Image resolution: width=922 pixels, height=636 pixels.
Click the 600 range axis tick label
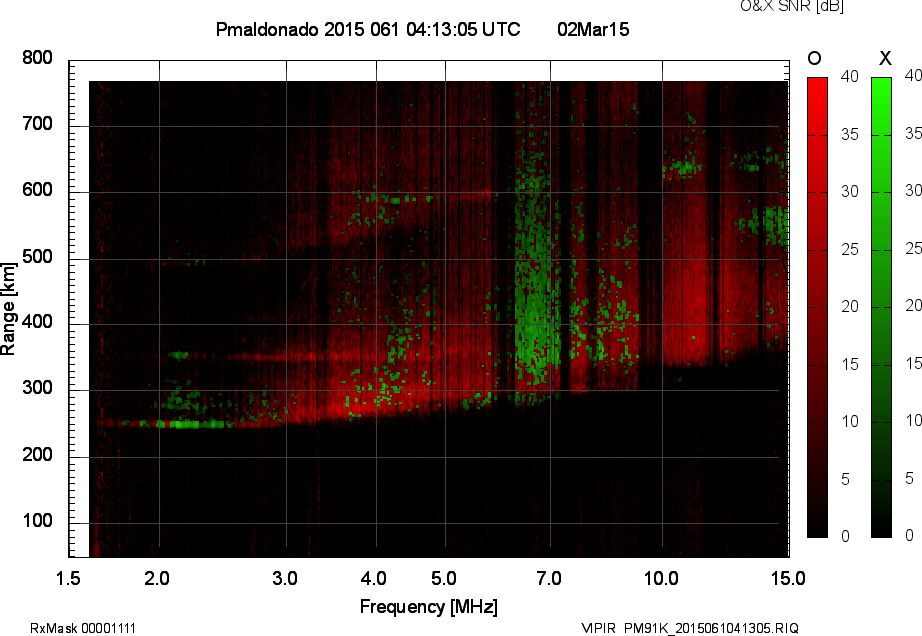click(37, 190)
